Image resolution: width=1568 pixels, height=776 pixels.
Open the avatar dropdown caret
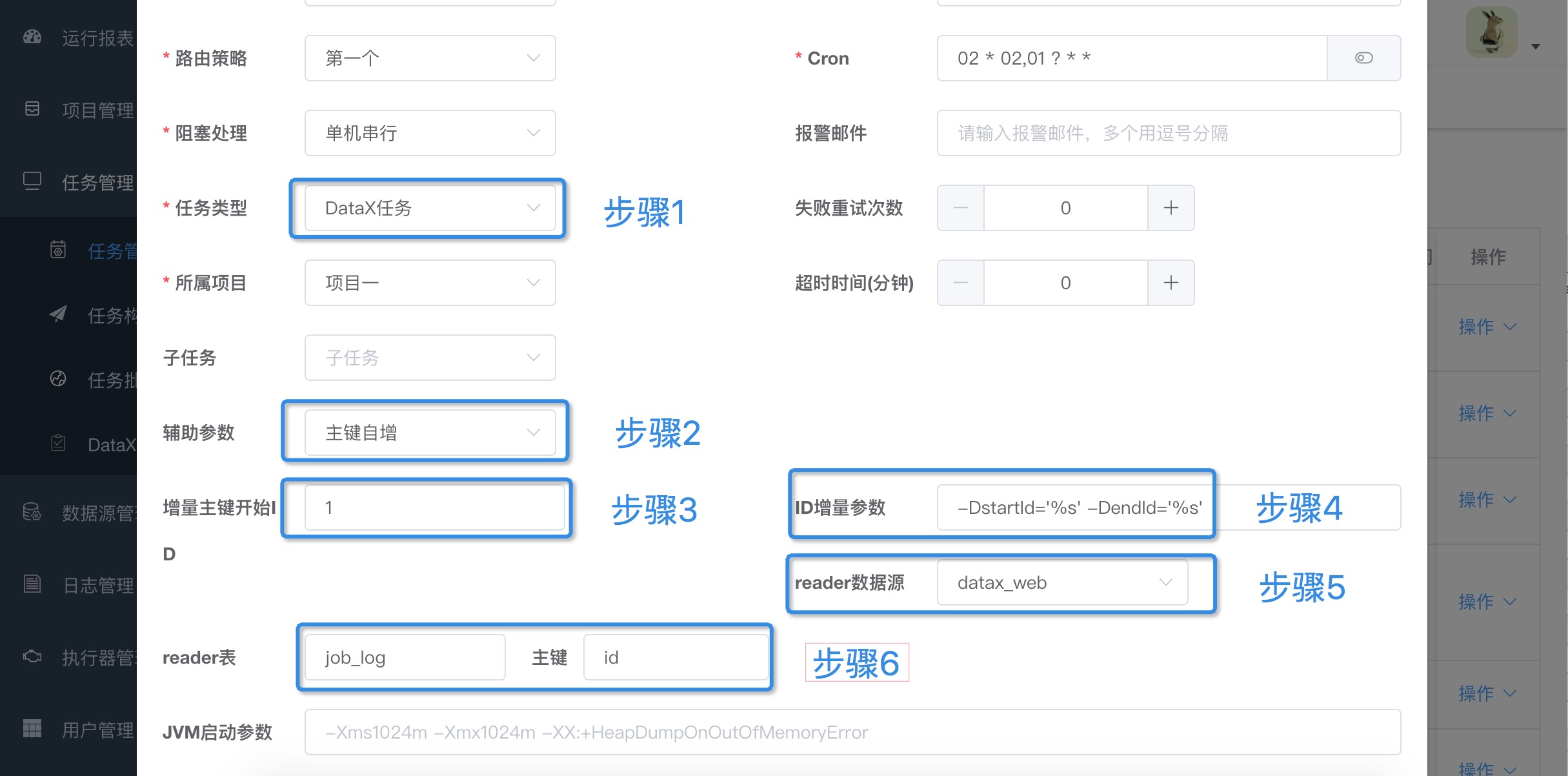(1536, 46)
